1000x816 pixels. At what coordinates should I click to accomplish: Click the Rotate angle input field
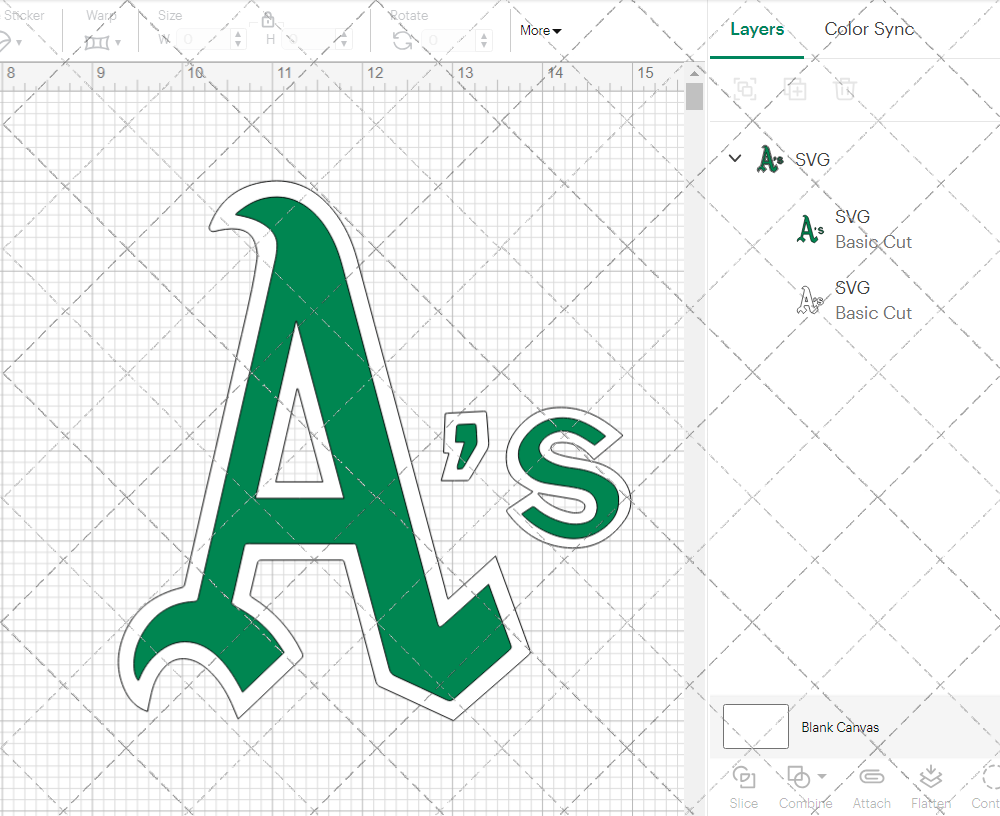coord(449,40)
